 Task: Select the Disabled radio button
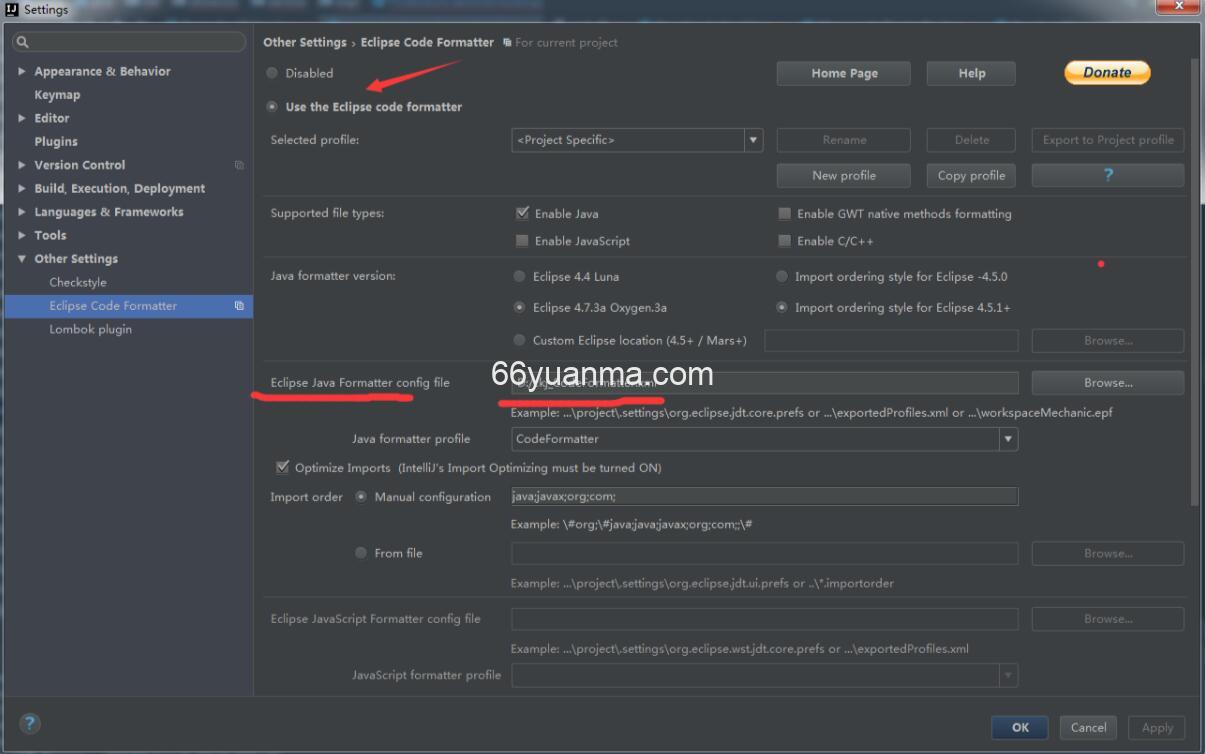click(272, 73)
